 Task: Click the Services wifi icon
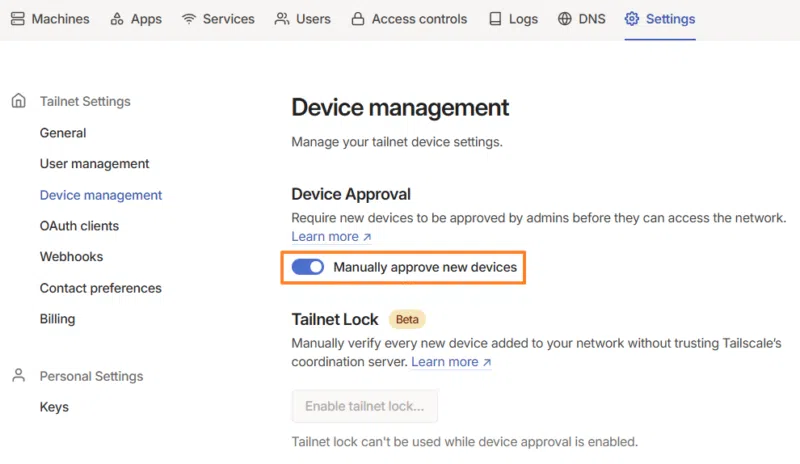[x=189, y=19]
